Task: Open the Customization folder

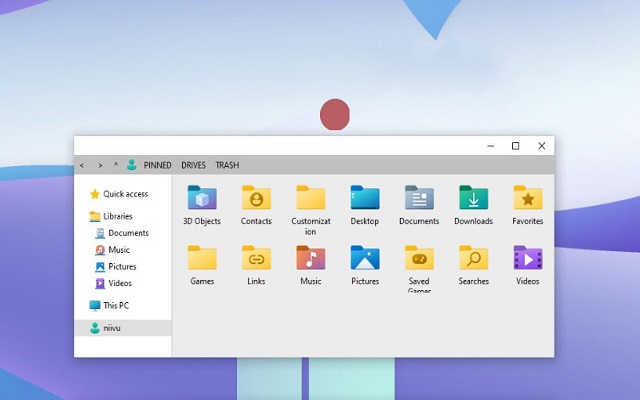Action: (x=311, y=210)
